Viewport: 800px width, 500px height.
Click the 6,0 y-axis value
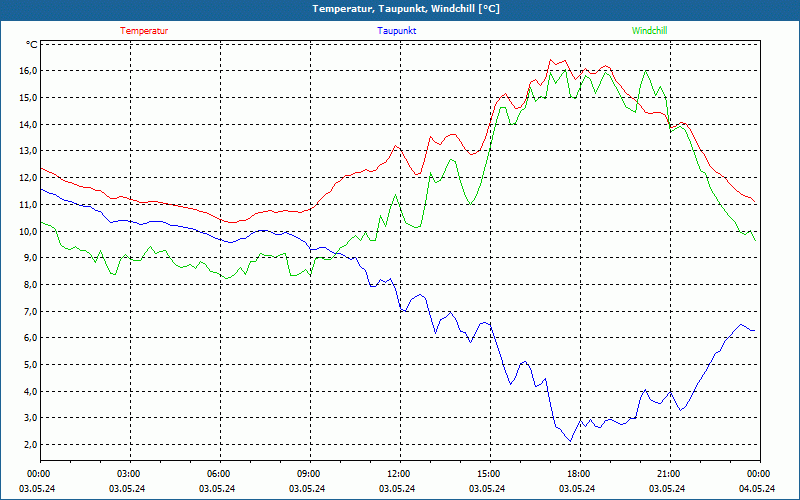31,338
